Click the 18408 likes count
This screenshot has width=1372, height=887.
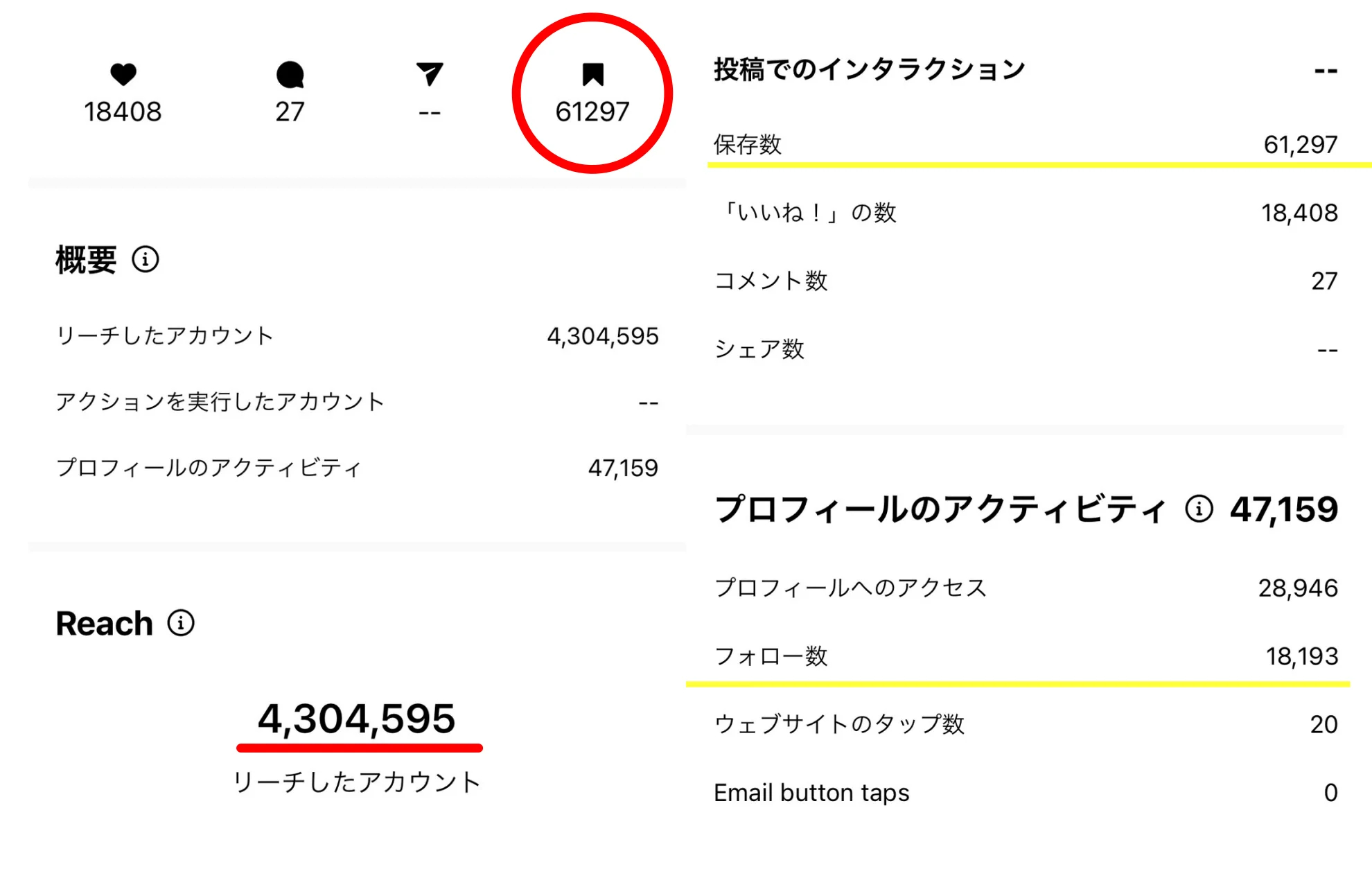[123, 112]
